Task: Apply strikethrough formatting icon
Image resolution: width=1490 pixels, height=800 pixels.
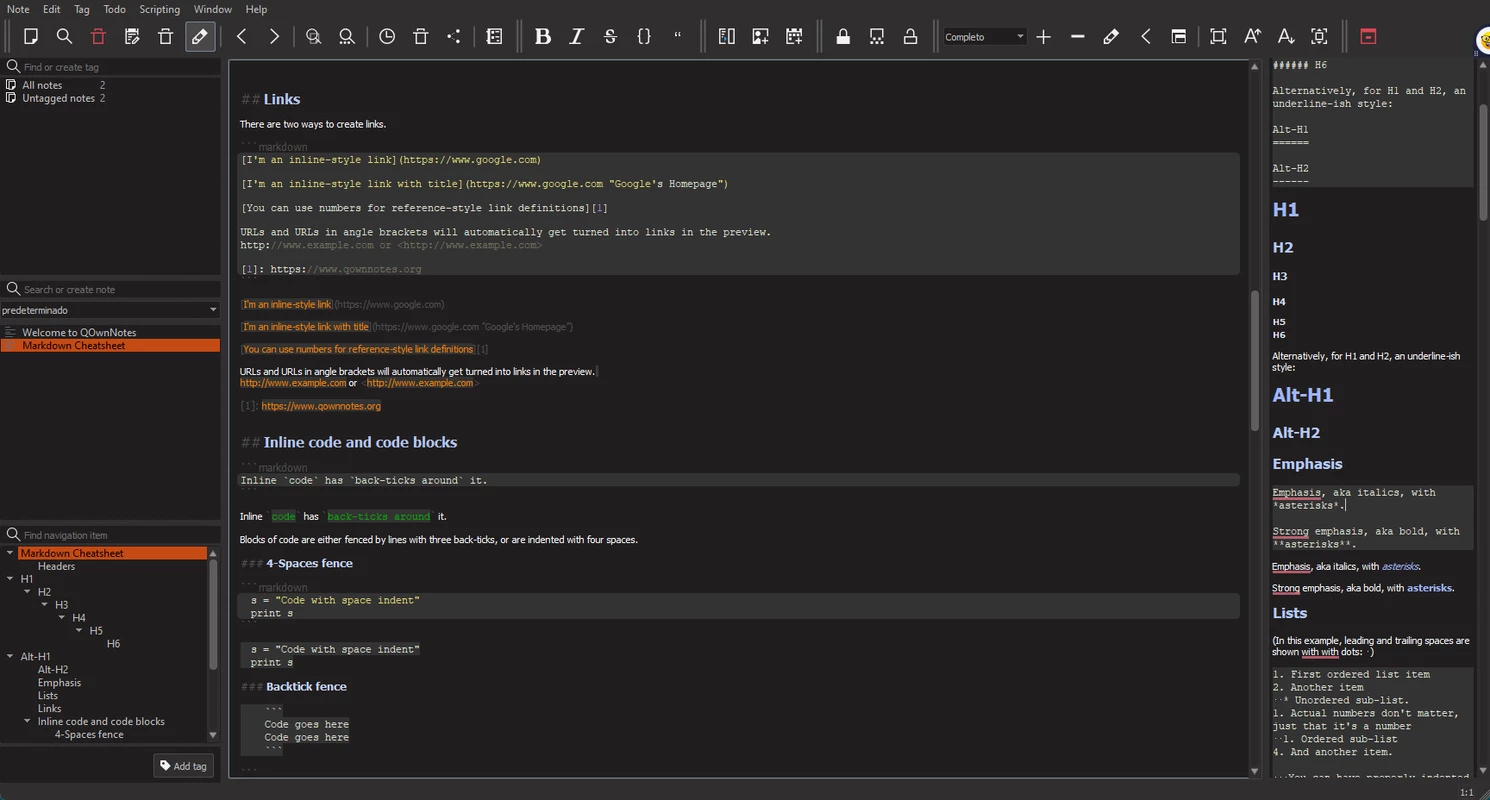Action: pos(610,37)
